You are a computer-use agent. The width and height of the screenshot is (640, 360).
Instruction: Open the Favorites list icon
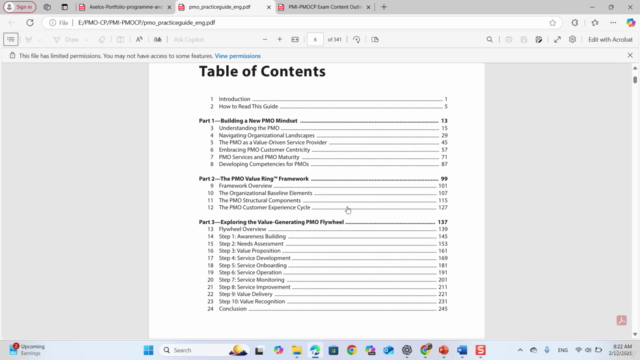click(x=595, y=23)
